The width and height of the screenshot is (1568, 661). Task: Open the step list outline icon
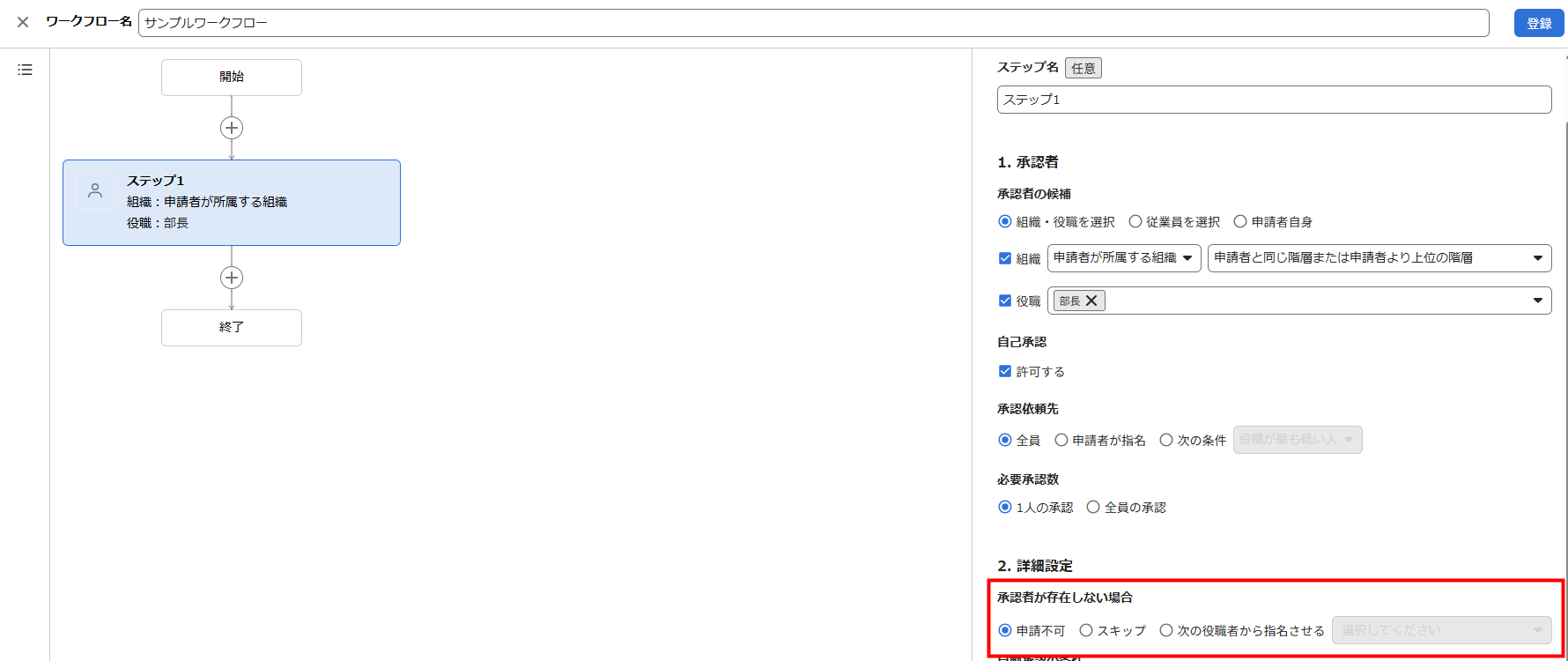[x=25, y=70]
